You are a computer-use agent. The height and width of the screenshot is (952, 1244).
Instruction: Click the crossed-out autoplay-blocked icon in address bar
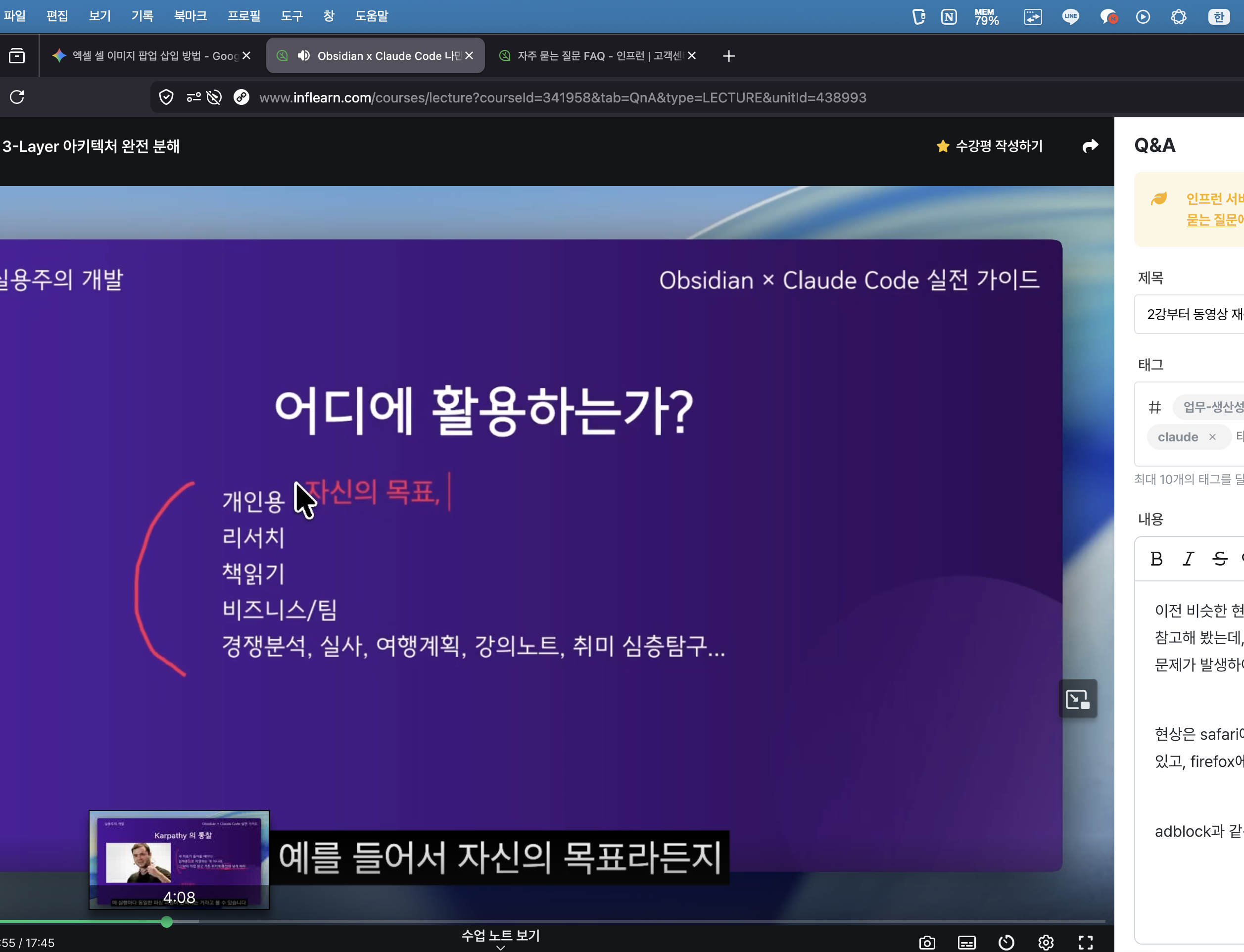coord(214,97)
